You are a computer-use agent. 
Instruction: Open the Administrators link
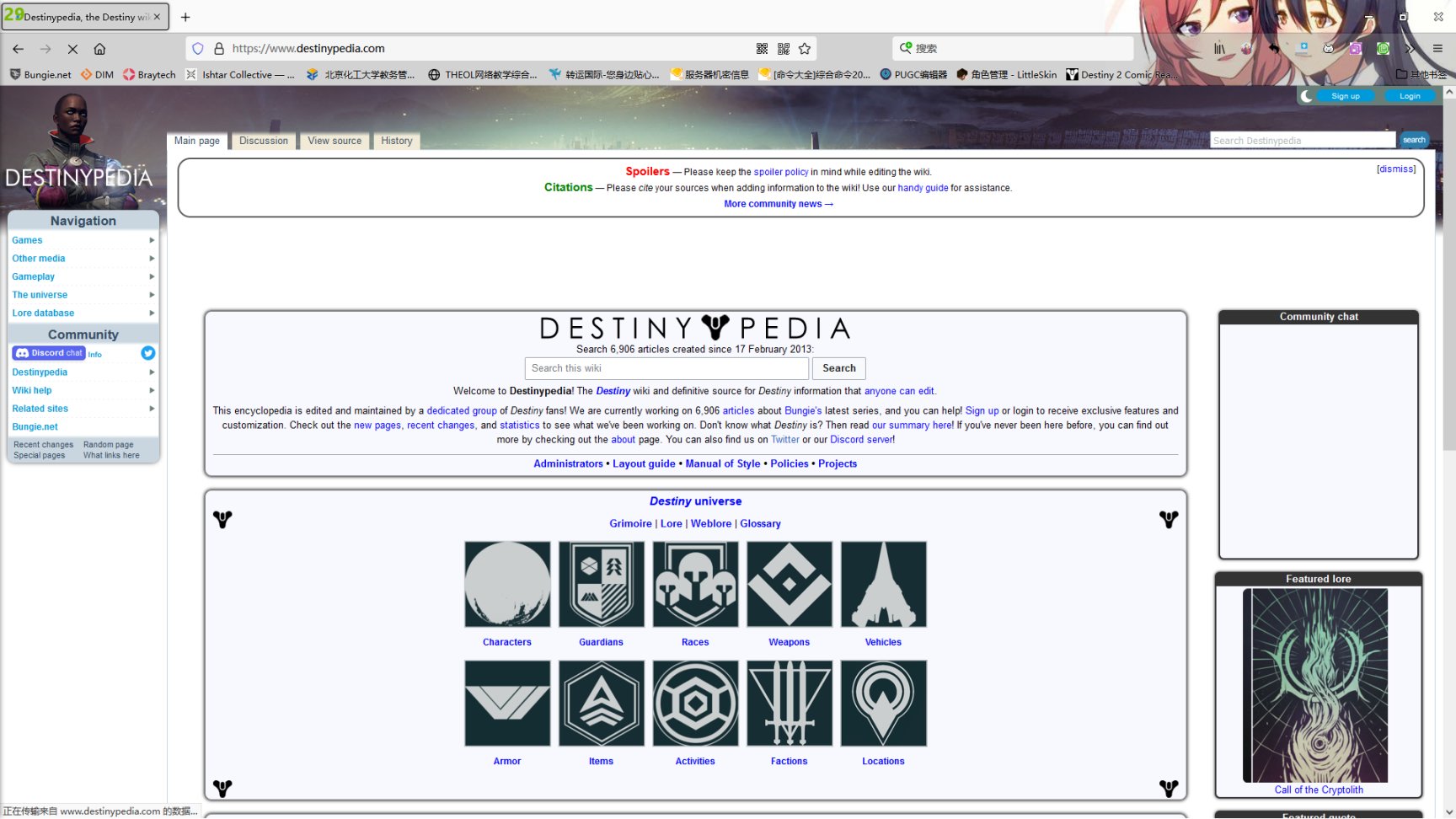[x=568, y=464]
